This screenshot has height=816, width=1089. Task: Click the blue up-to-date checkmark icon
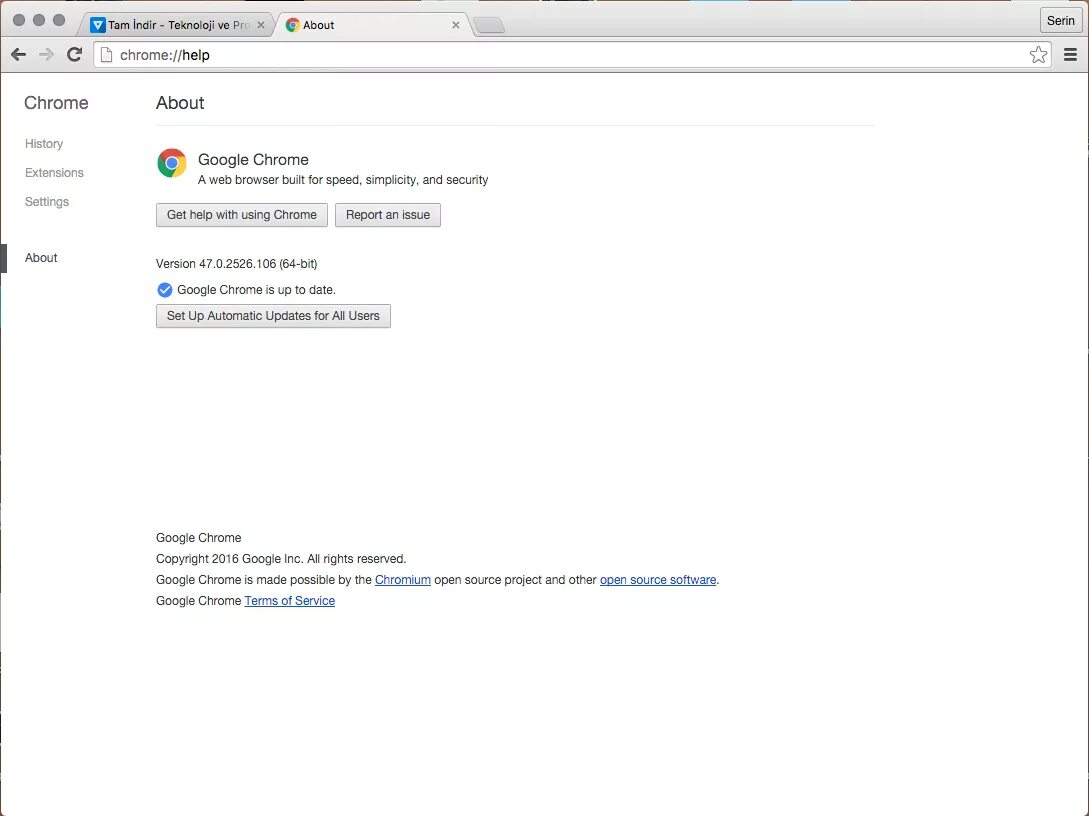[x=165, y=290]
